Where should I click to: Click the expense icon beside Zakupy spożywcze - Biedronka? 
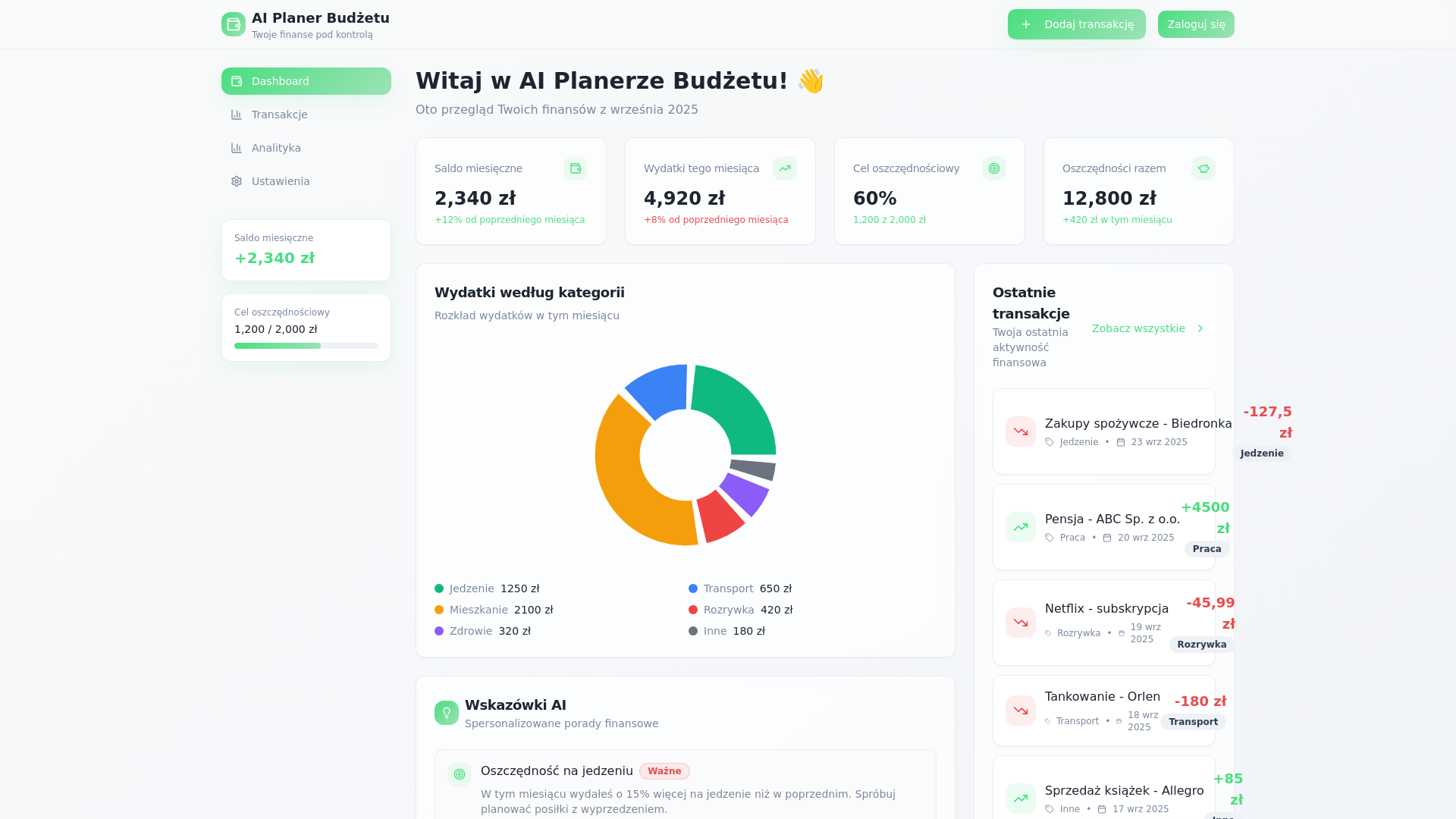(x=1021, y=431)
